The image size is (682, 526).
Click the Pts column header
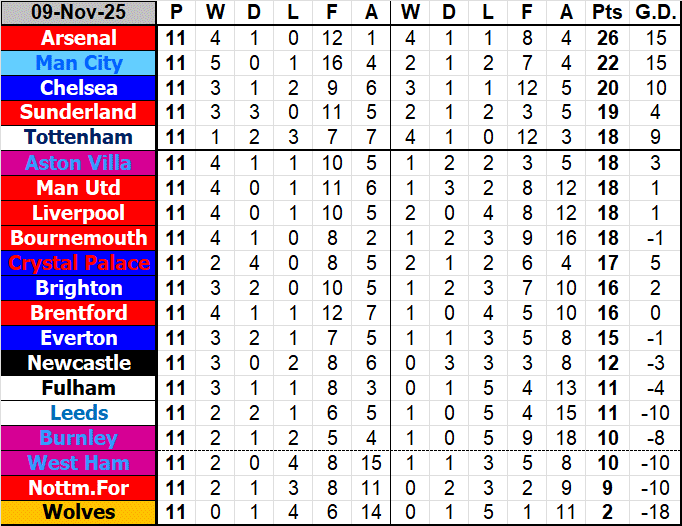point(606,13)
